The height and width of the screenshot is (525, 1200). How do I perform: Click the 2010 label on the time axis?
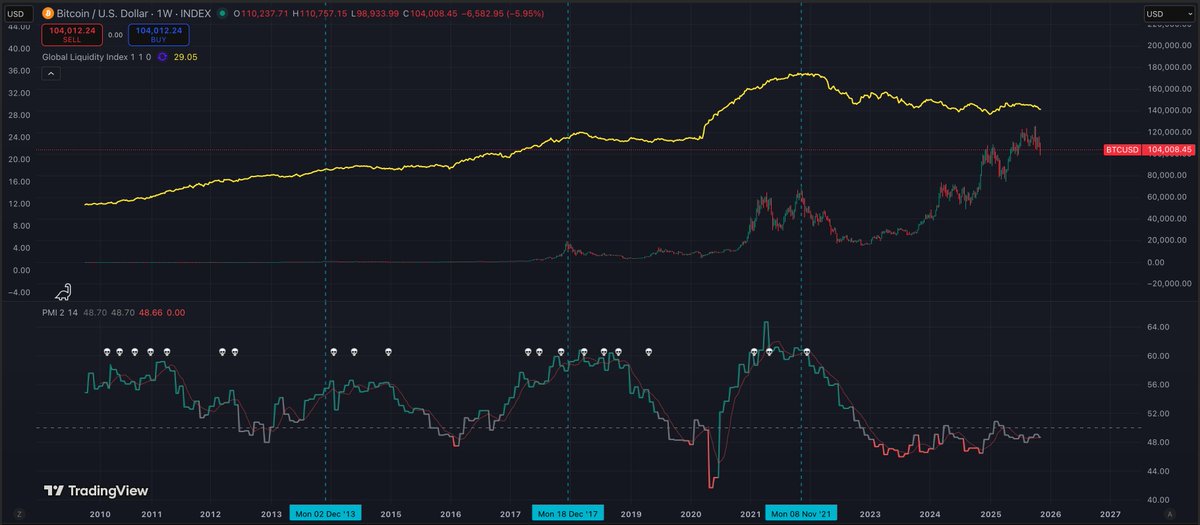point(99,513)
